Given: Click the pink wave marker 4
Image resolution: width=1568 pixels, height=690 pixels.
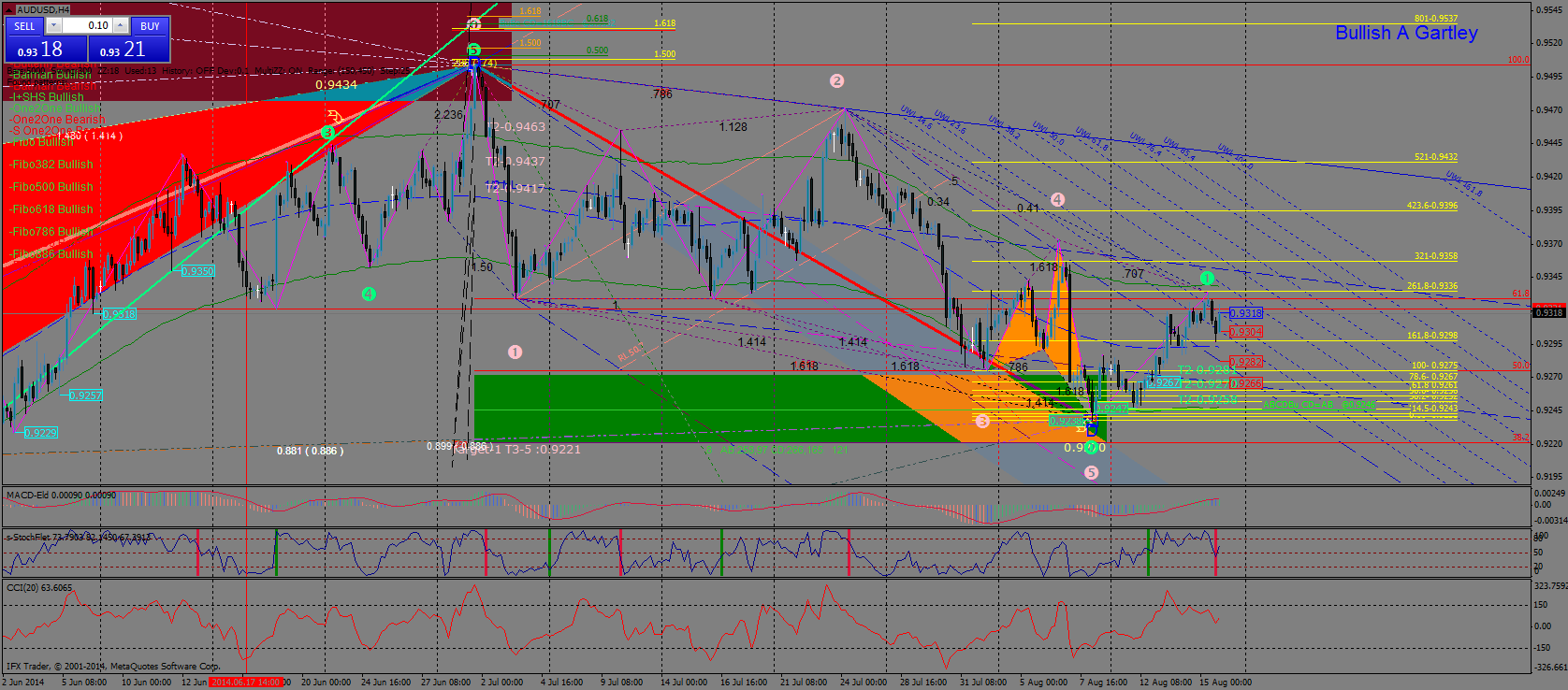Looking at the screenshot, I should coord(1057,199).
